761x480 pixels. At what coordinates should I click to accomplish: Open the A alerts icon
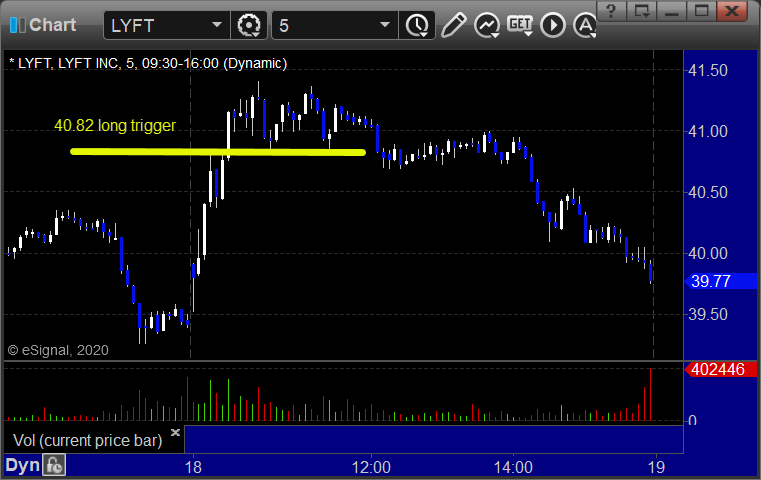(x=585, y=25)
